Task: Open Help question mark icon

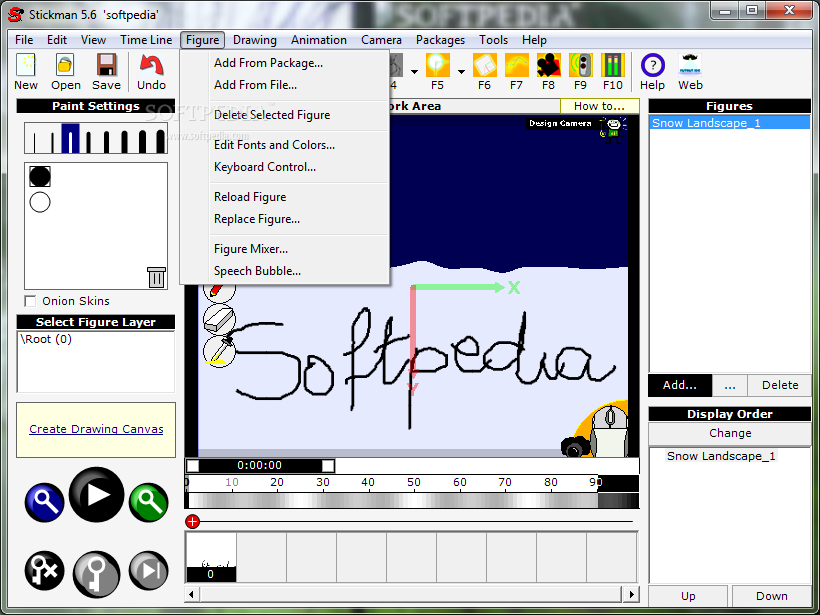Action: pos(652,65)
